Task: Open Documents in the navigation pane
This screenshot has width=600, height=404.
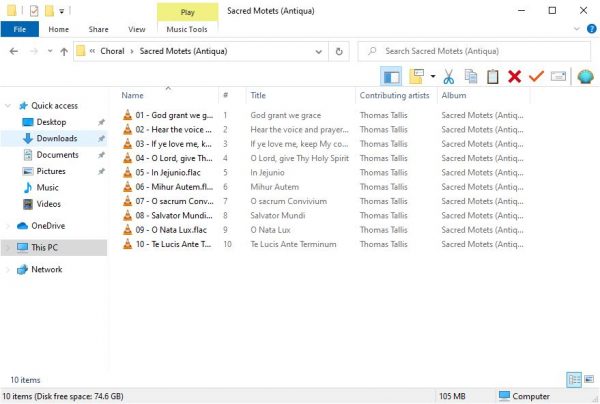Action: [x=57, y=155]
